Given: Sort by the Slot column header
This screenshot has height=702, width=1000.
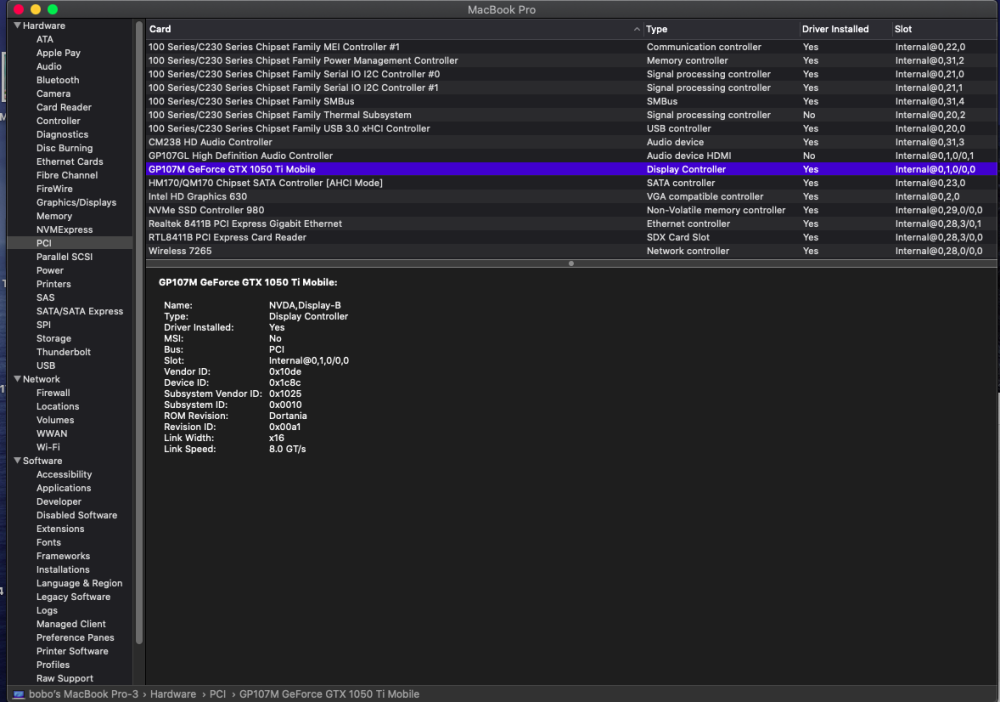Looking at the screenshot, I should [944, 29].
